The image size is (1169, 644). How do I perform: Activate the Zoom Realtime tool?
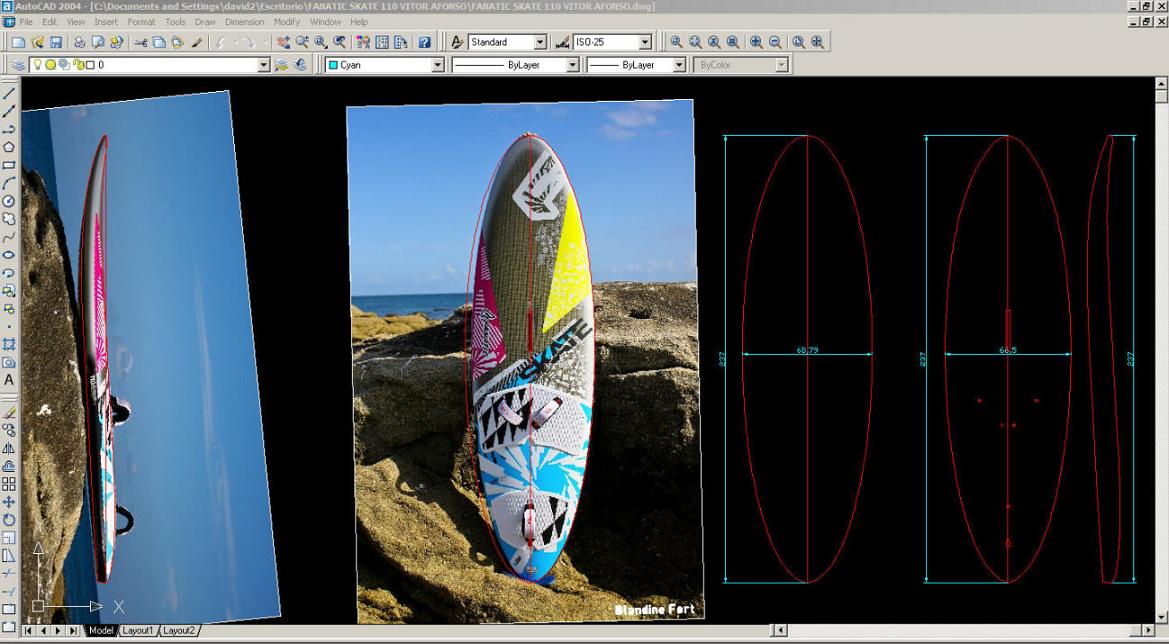(302, 42)
